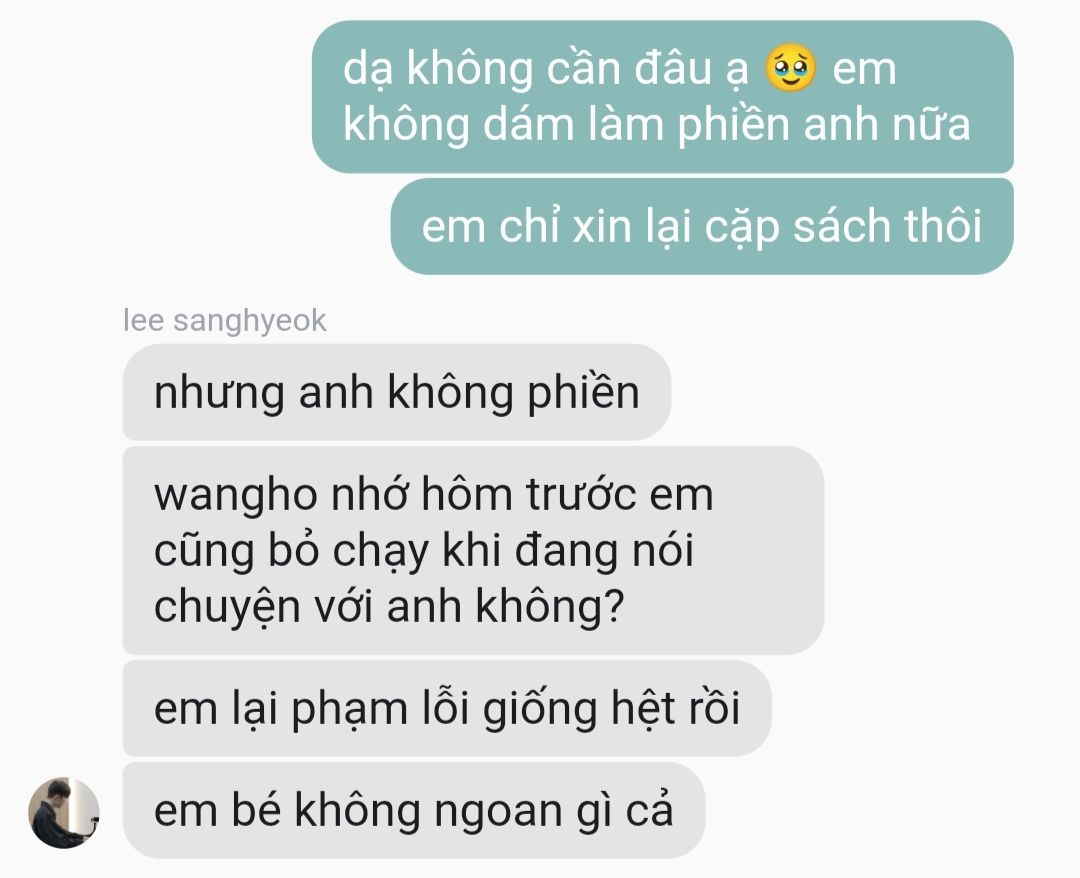
Task: Select the message starting with 'wangho nhớ hôm trước'
Action: pos(473,550)
